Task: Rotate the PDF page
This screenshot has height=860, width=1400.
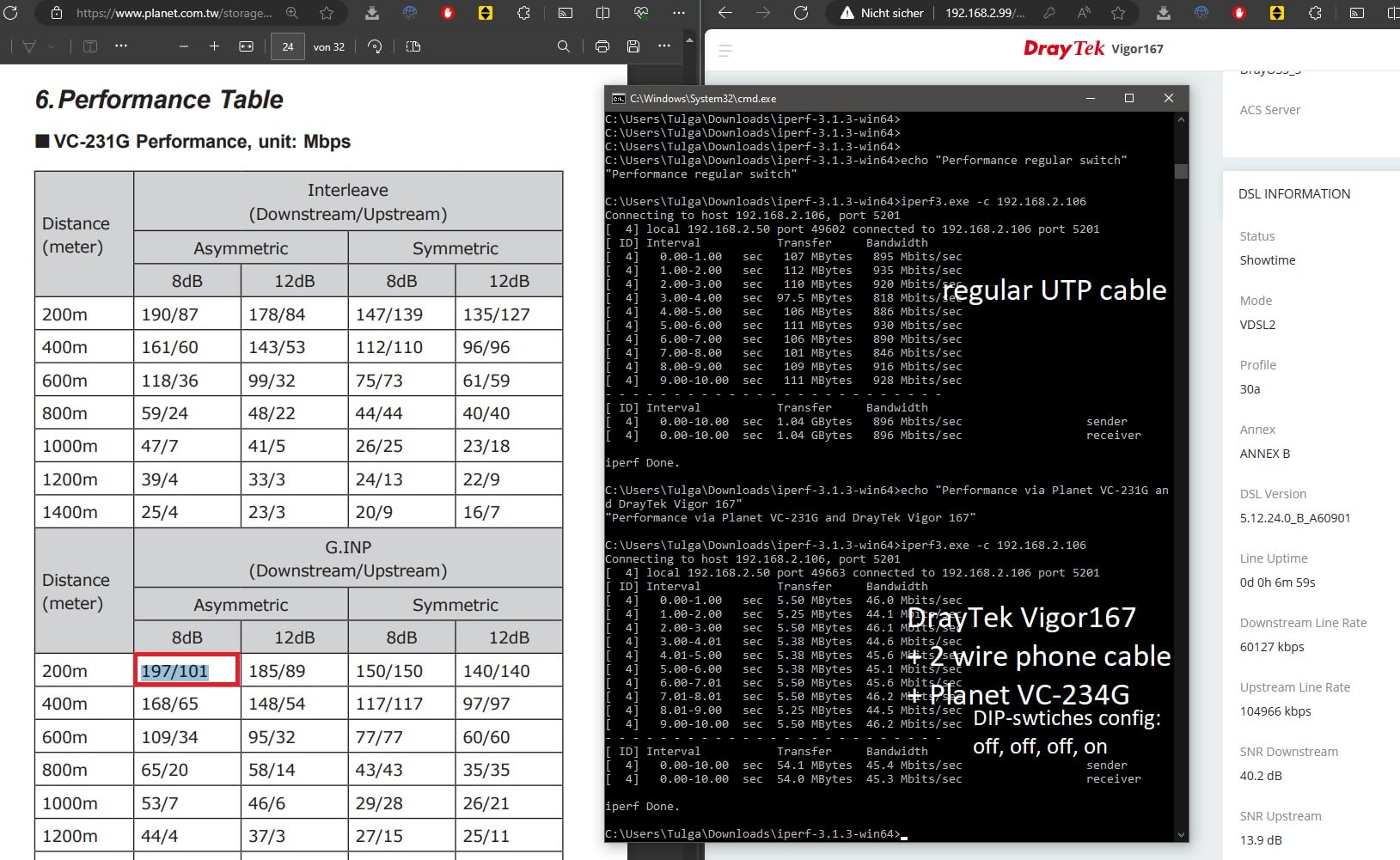Action: click(x=375, y=46)
